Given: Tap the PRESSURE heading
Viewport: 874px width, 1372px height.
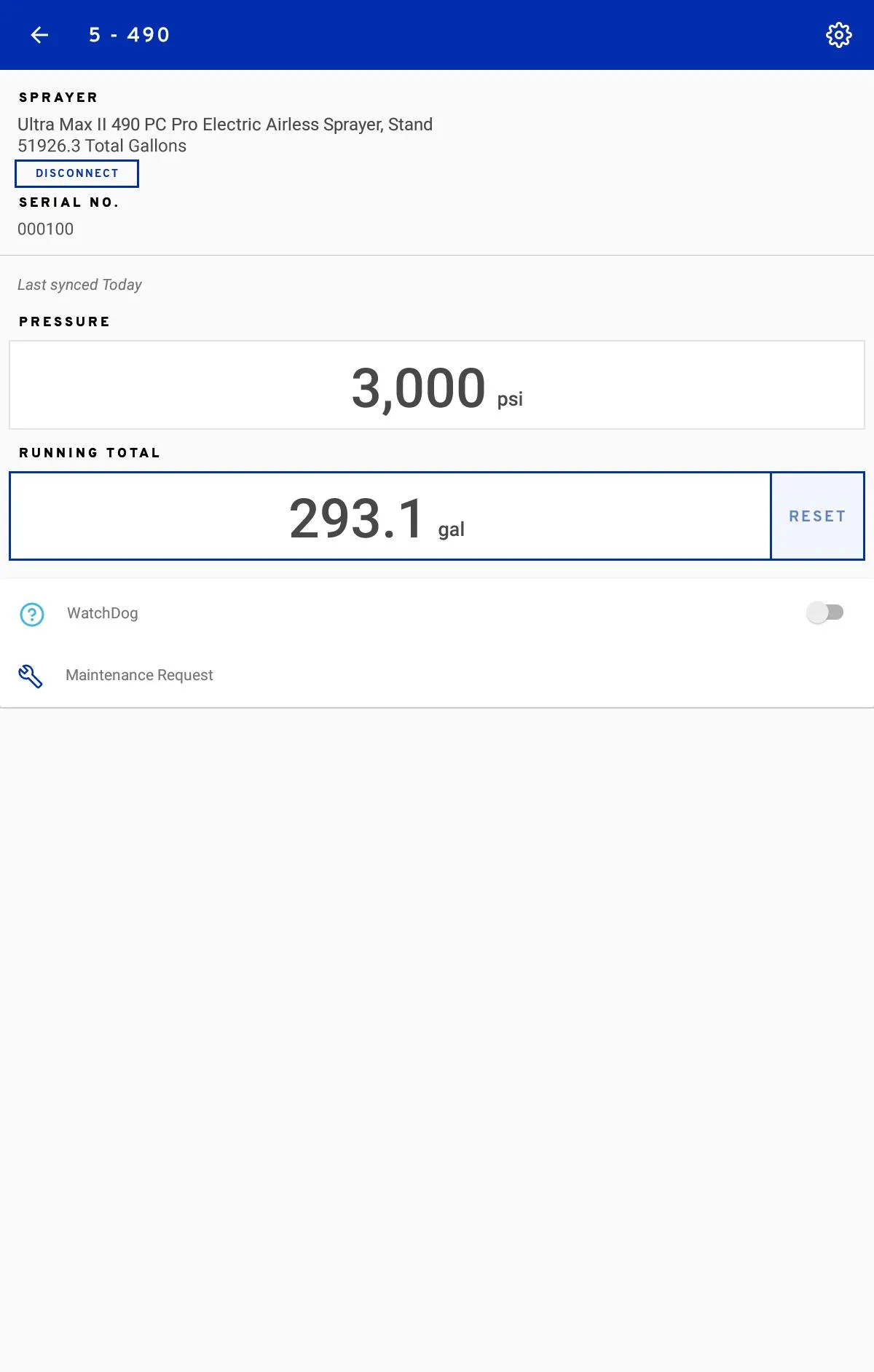Looking at the screenshot, I should click(x=65, y=322).
